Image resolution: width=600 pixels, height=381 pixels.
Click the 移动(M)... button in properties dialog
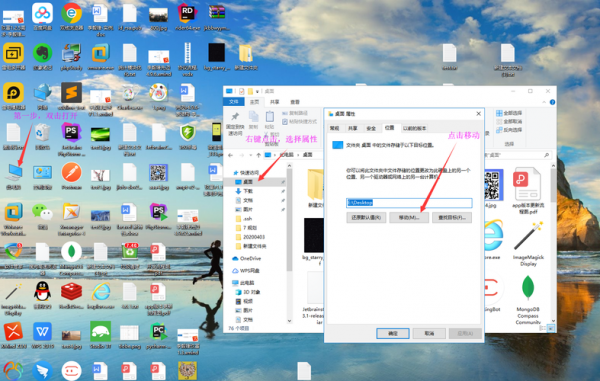(409, 217)
